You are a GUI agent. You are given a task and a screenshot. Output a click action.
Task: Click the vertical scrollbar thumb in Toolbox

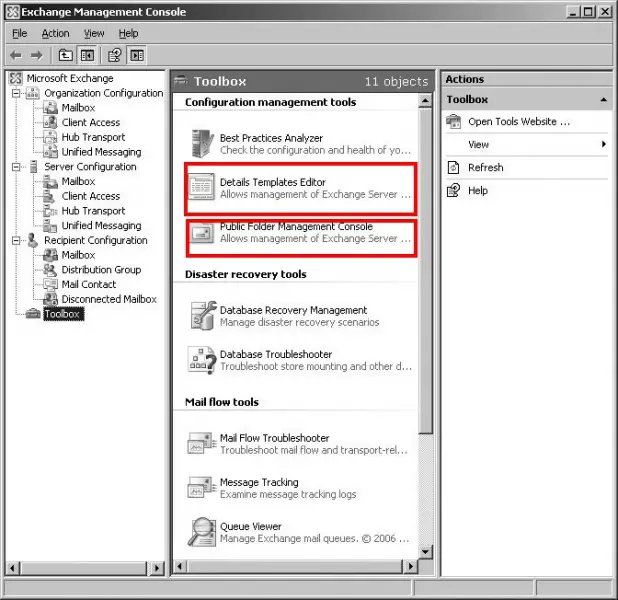coord(425,271)
